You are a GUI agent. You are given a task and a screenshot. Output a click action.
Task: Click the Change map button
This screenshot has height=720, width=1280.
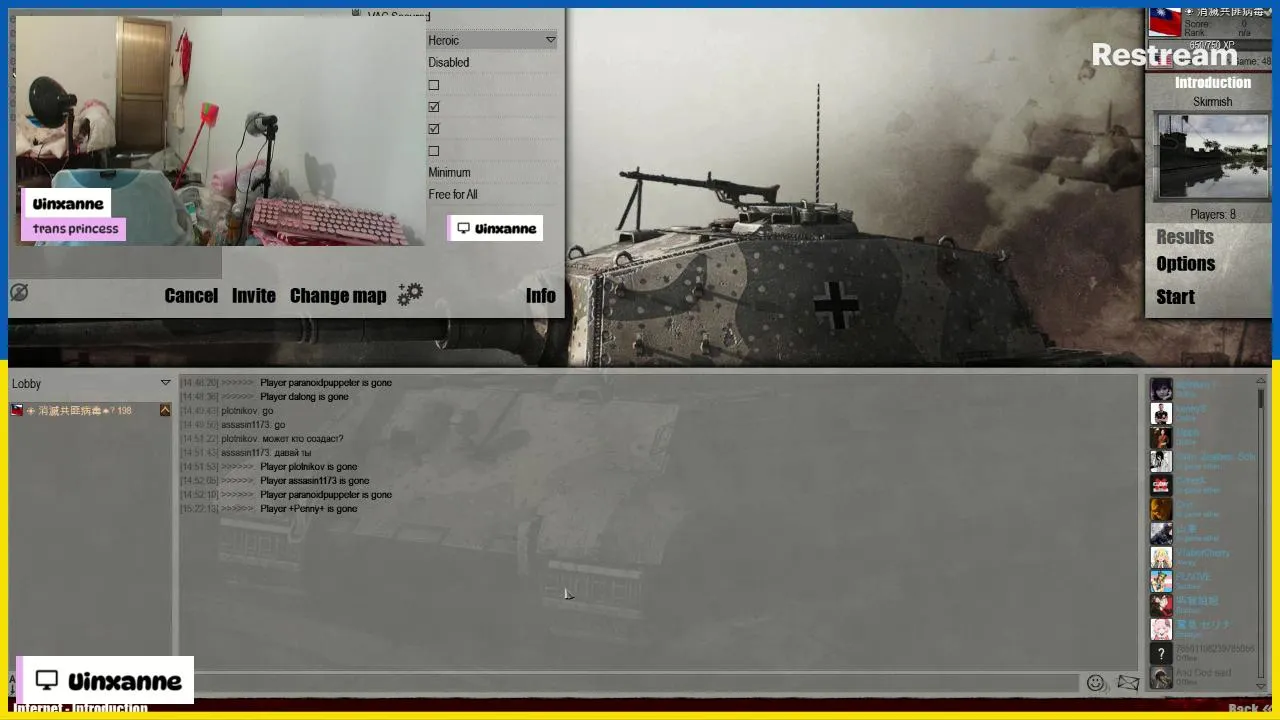pos(337,295)
